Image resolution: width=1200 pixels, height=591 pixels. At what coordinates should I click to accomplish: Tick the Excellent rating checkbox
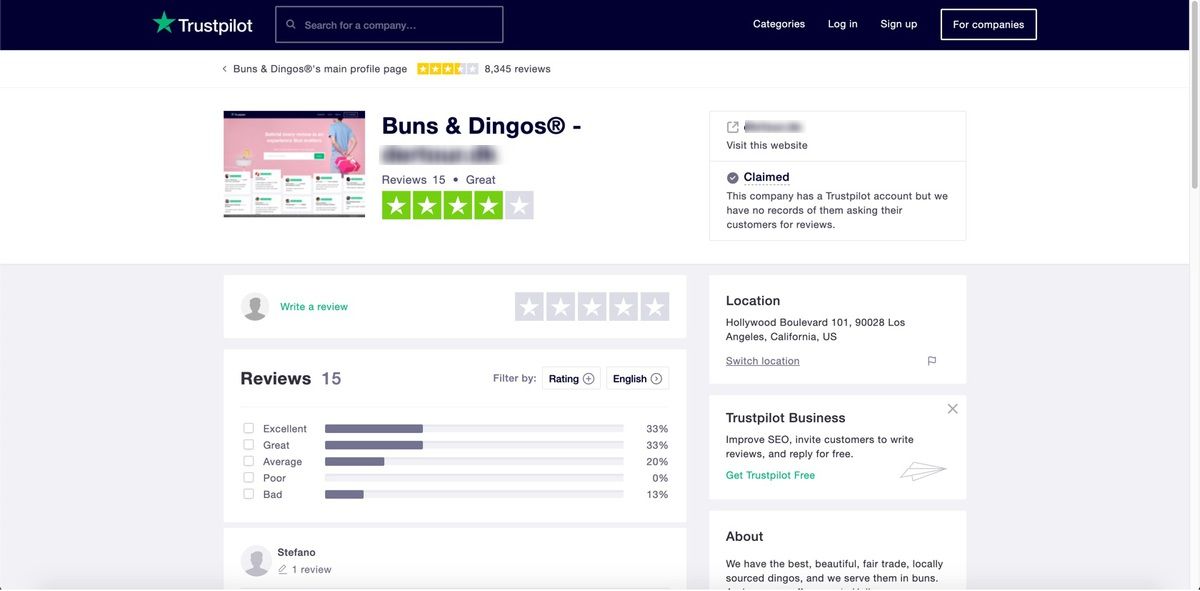[249, 429]
